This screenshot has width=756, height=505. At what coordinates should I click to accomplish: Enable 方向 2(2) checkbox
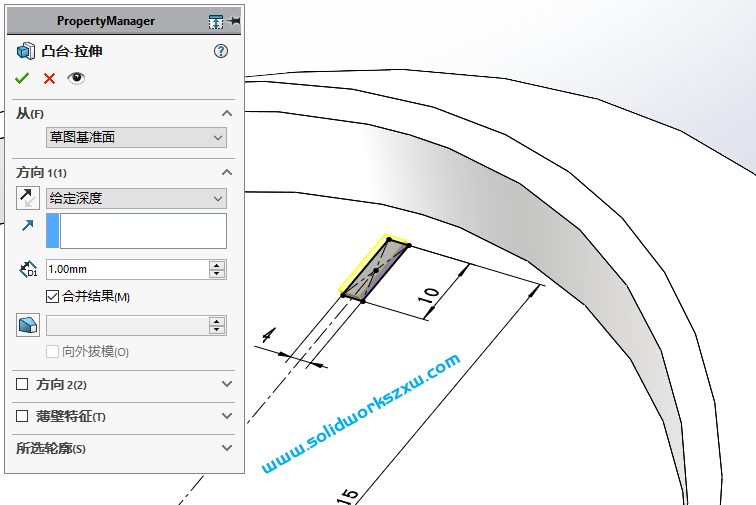[x=22, y=384]
